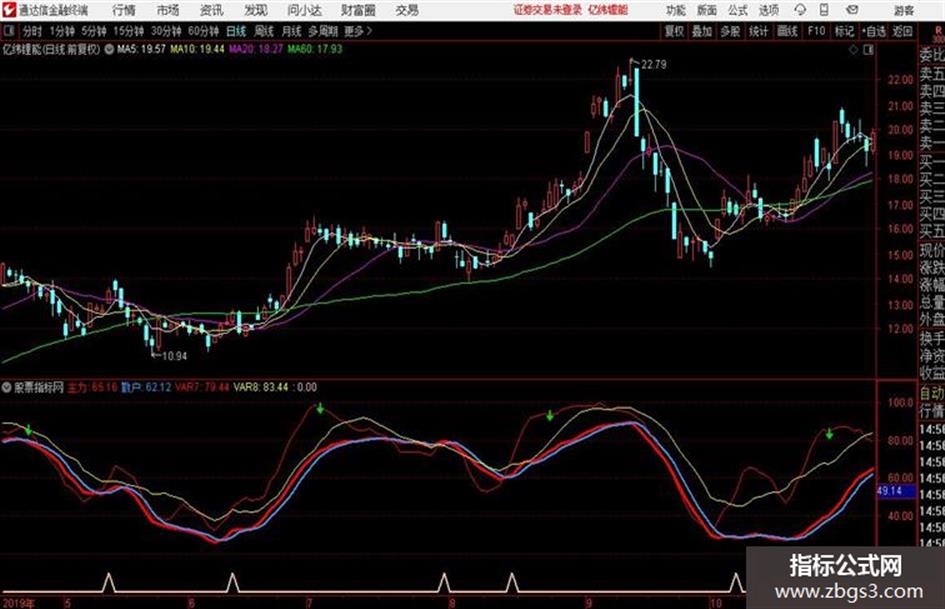Open the headset customer service icon

pyautogui.click(x=800, y=10)
